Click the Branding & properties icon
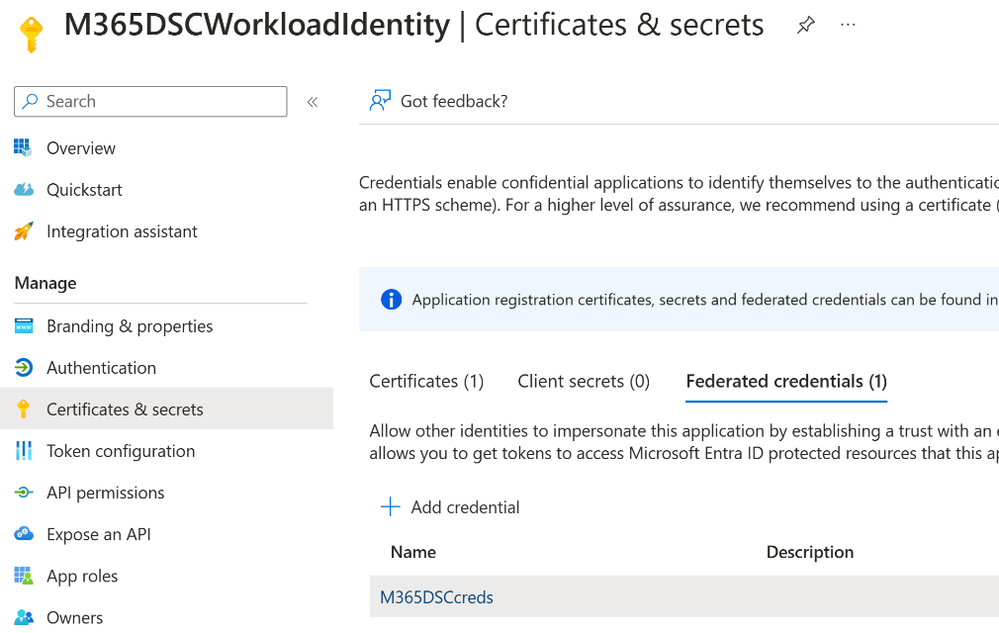Viewport: 999px width, 633px height. click(23, 326)
